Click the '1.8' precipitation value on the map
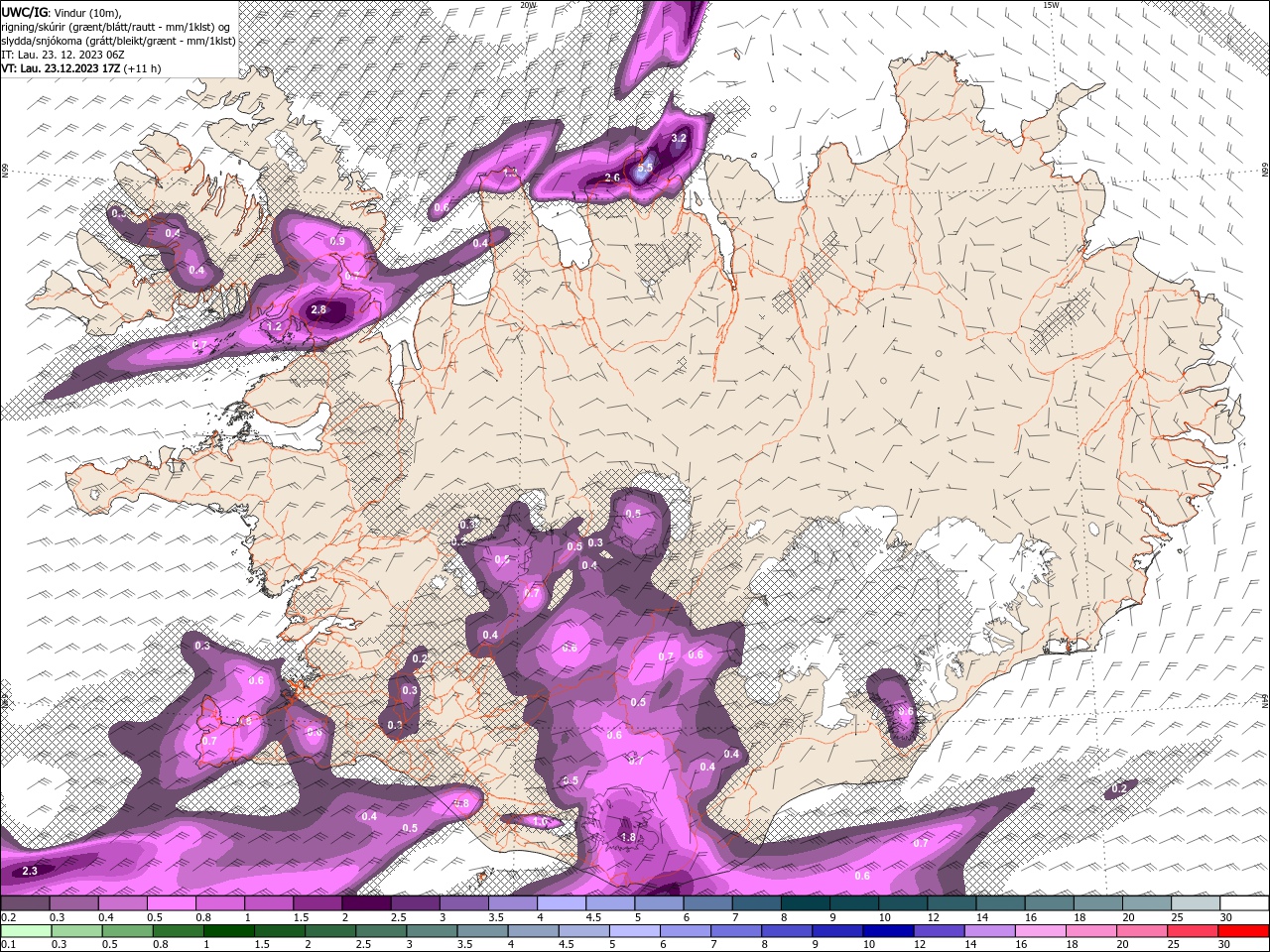The image size is (1270, 952). [628, 837]
